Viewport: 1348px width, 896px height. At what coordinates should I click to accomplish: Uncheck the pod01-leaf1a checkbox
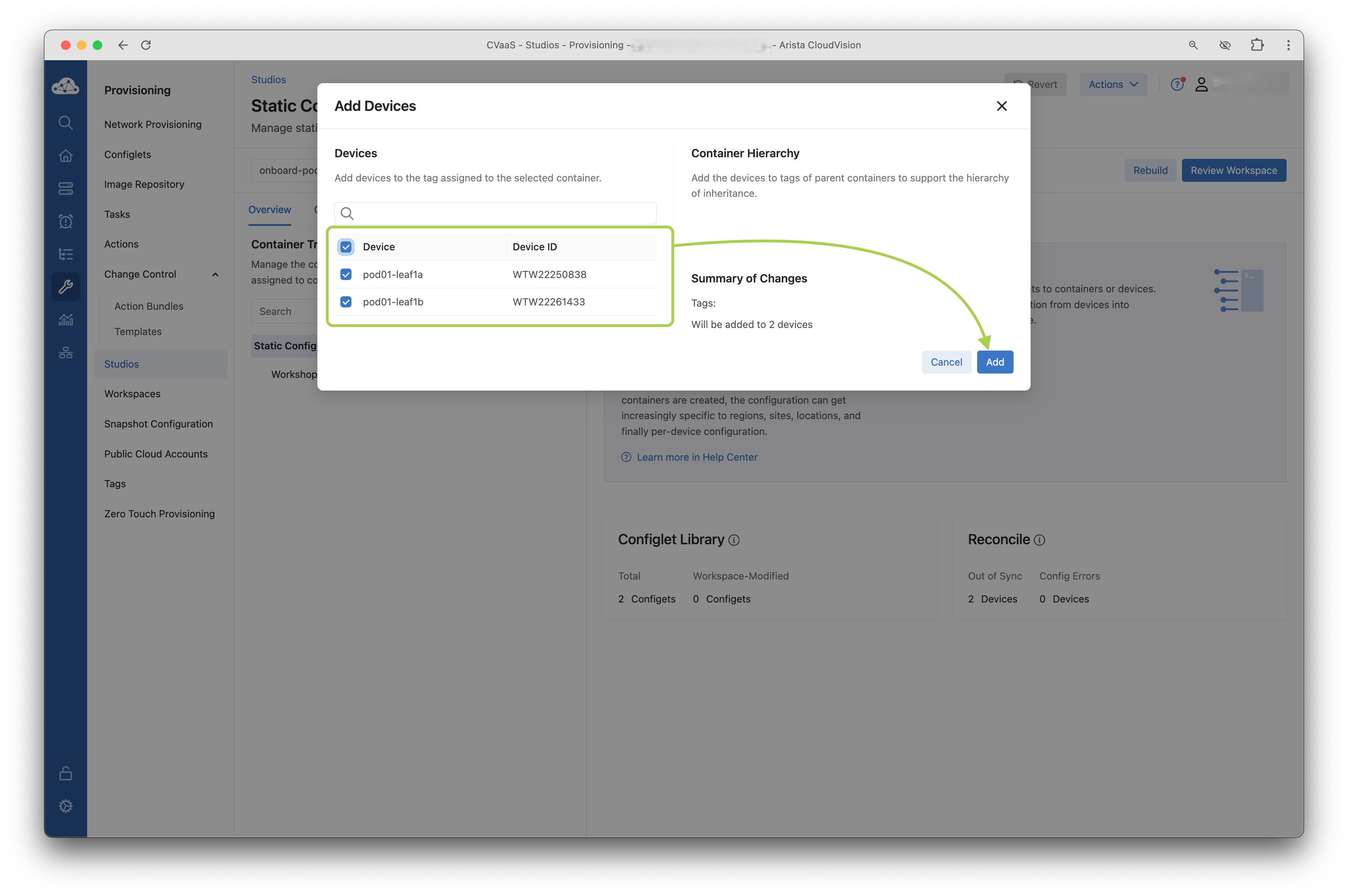tap(346, 274)
